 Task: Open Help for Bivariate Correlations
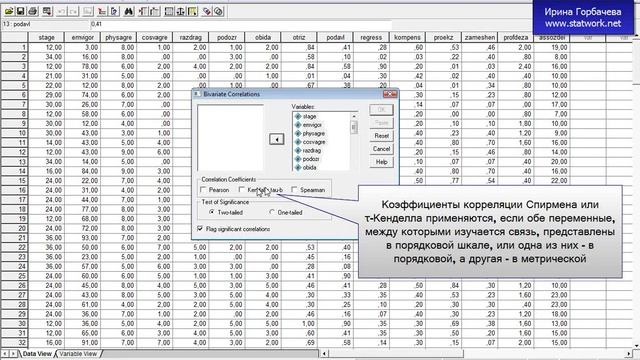pos(381,162)
